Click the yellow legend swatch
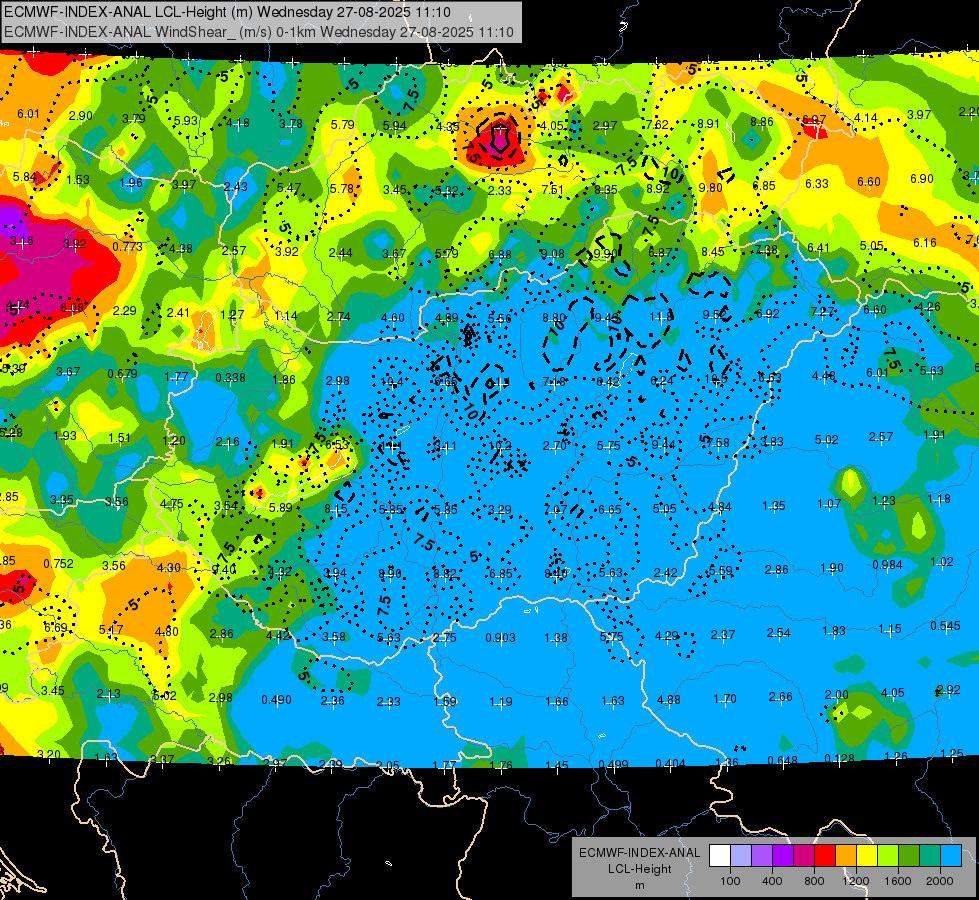This screenshot has height=900, width=979. [867, 855]
